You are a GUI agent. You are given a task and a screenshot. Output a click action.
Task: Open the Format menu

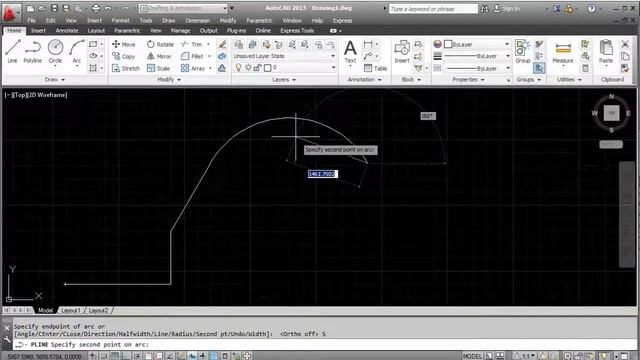(120, 20)
